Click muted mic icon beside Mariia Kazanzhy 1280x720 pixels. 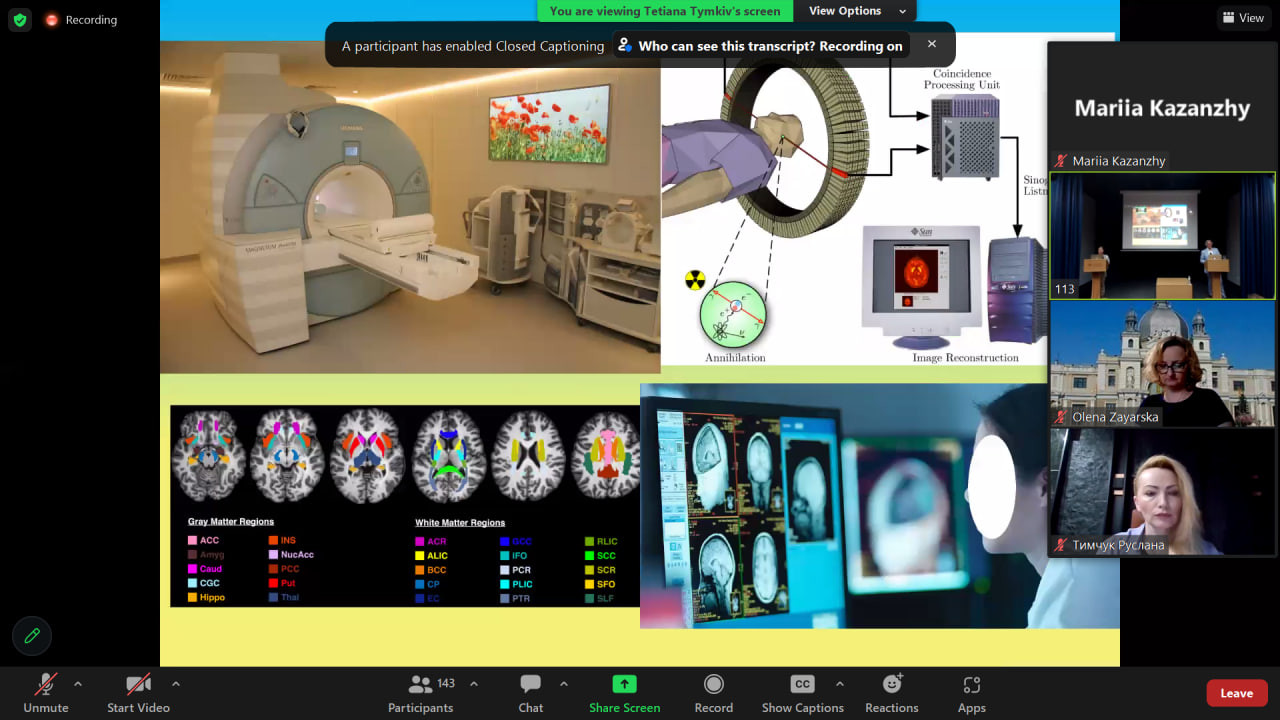[x=1061, y=161]
